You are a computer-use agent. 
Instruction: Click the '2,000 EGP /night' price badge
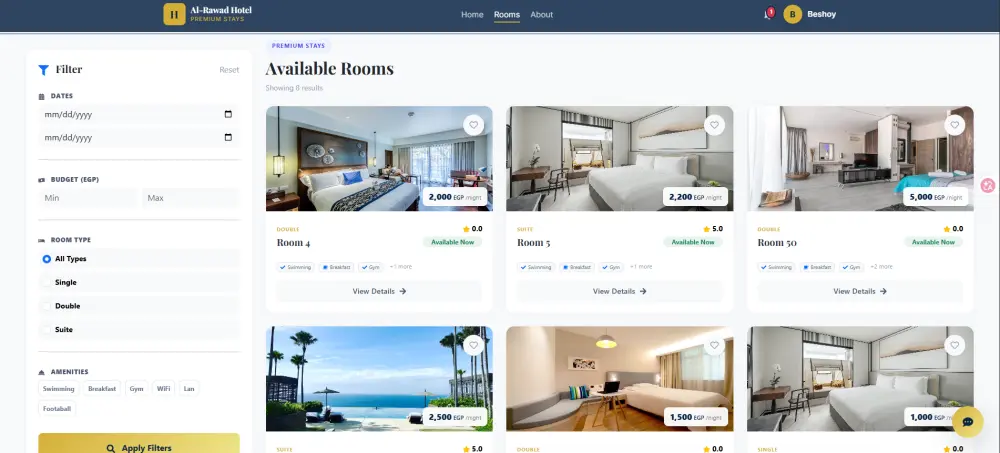[x=455, y=197]
